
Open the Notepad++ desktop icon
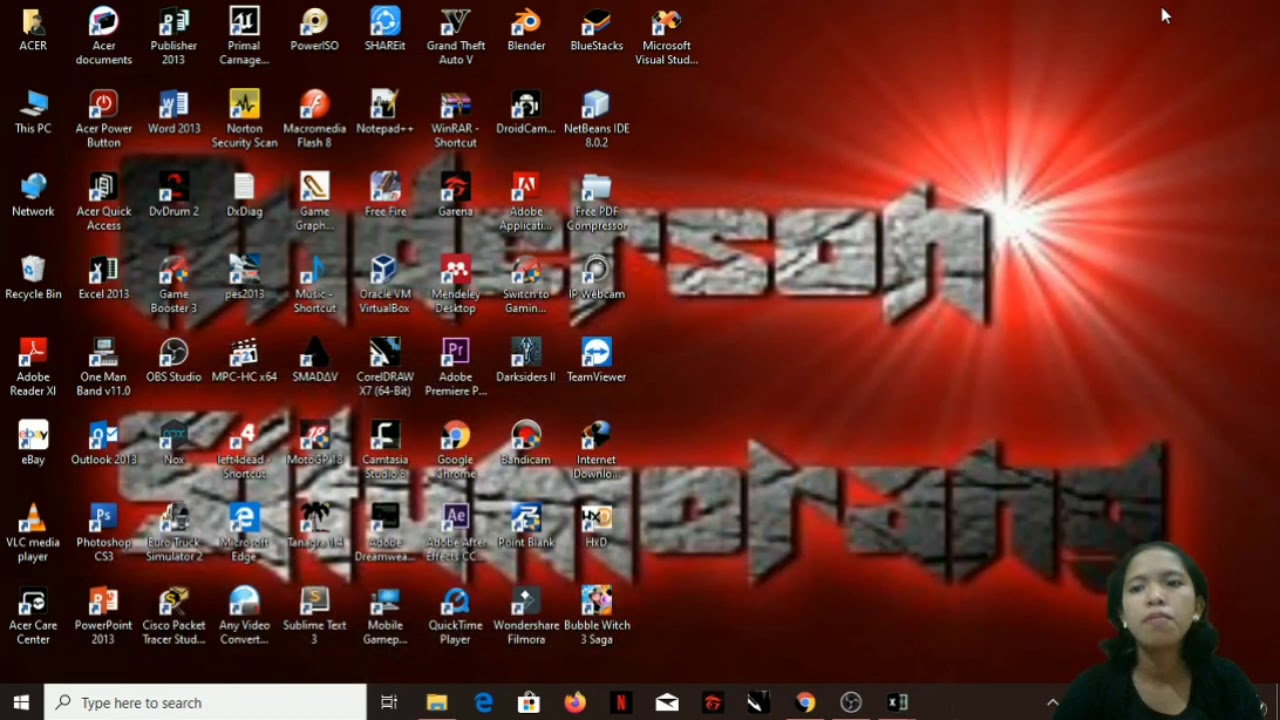tap(385, 113)
